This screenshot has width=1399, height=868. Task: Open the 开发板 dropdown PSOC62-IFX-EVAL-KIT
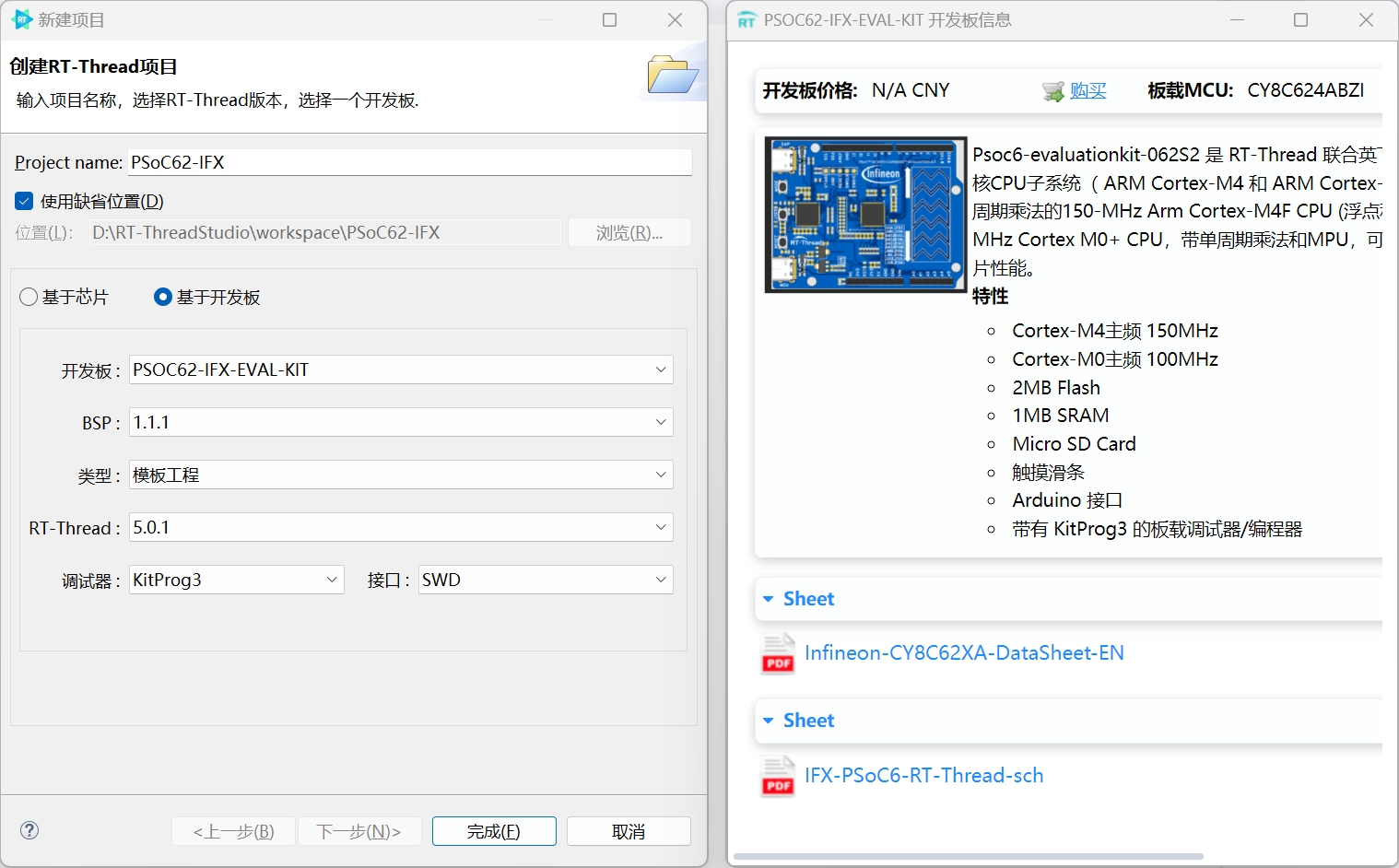(401, 369)
